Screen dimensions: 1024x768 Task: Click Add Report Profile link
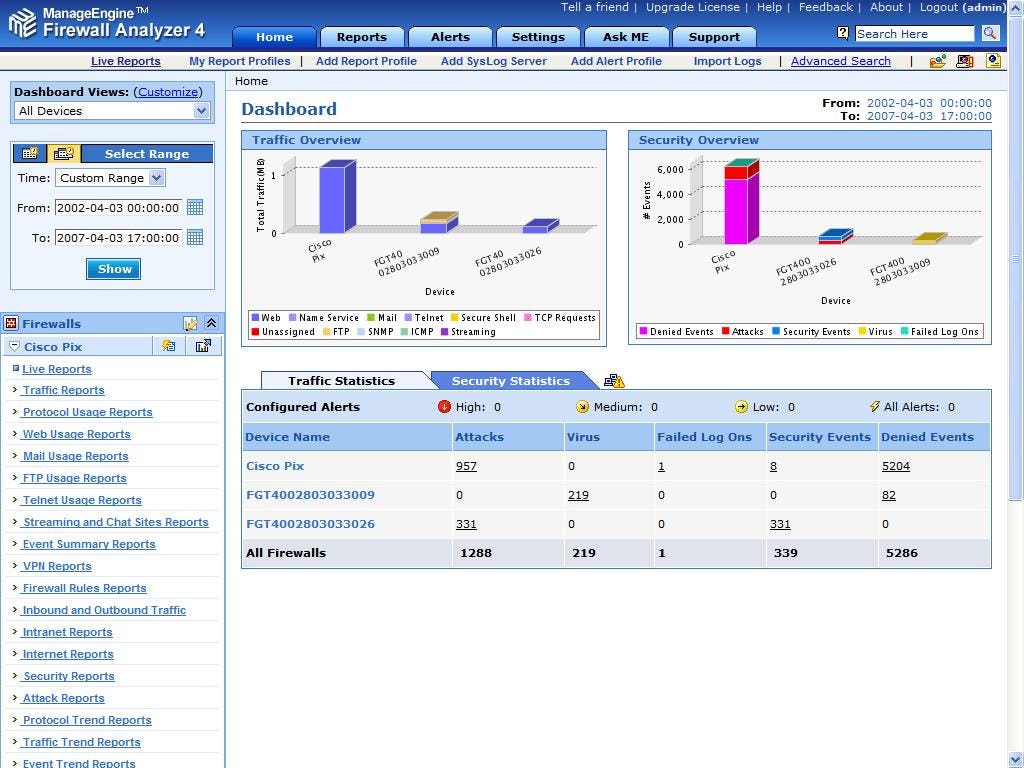pyautogui.click(x=366, y=61)
